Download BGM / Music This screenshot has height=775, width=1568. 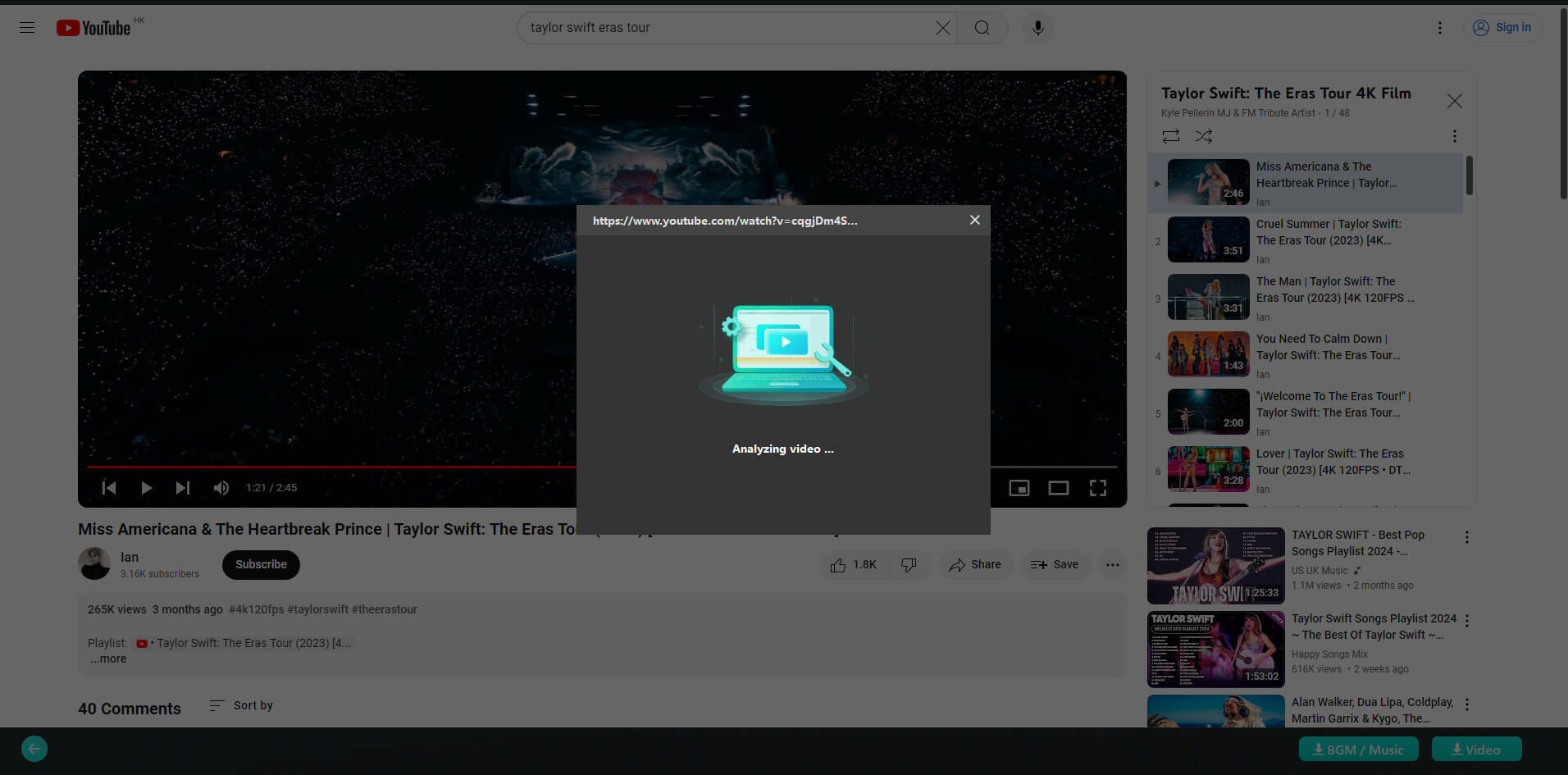(x=1358, y=750)
